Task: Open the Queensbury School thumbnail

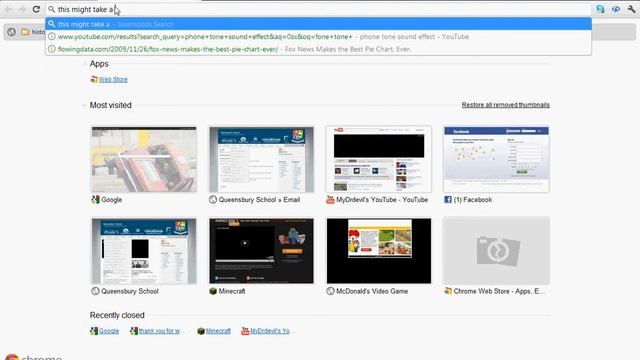Action: [x=144, y=251]
